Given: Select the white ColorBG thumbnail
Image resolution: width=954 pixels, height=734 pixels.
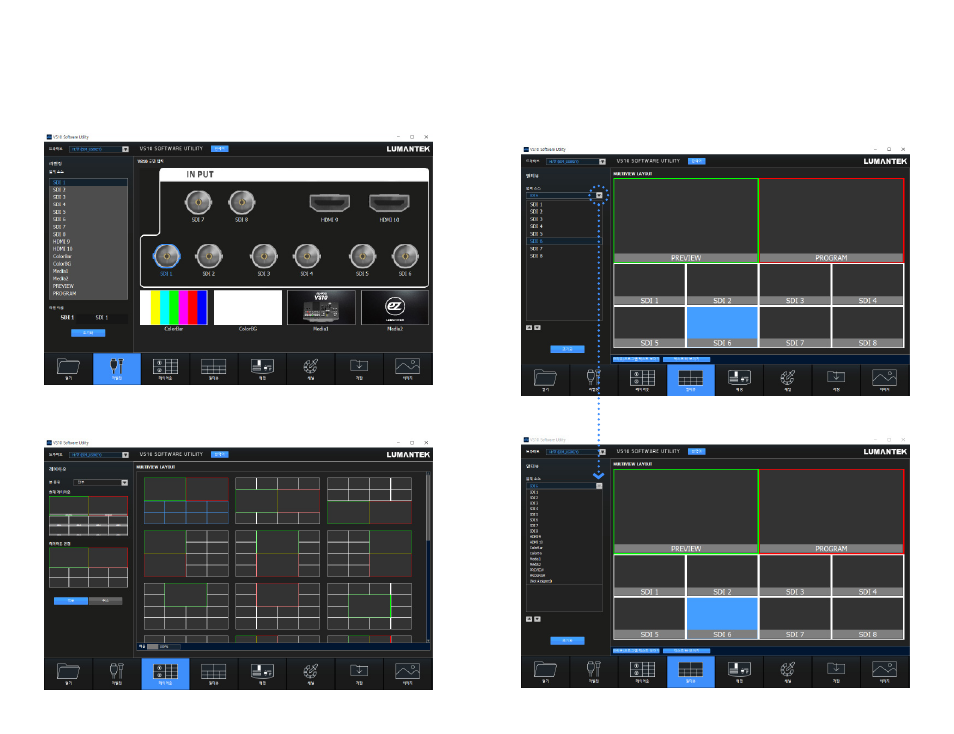Looking at the screenshot, I should (x=248, y=307).
